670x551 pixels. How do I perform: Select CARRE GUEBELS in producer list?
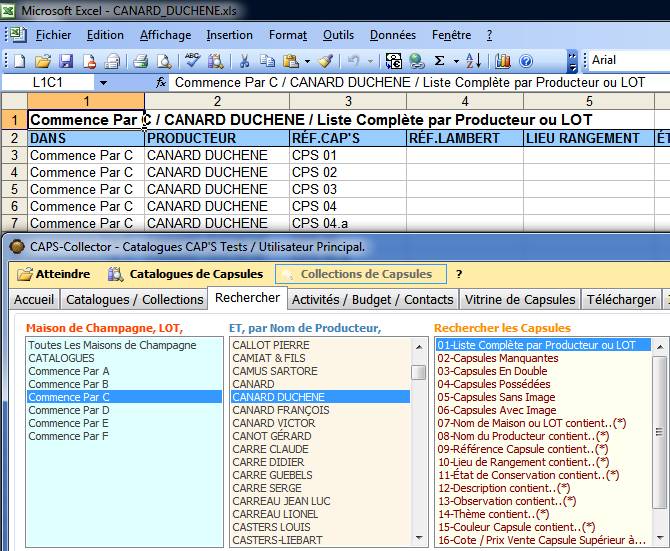[320, 475]
